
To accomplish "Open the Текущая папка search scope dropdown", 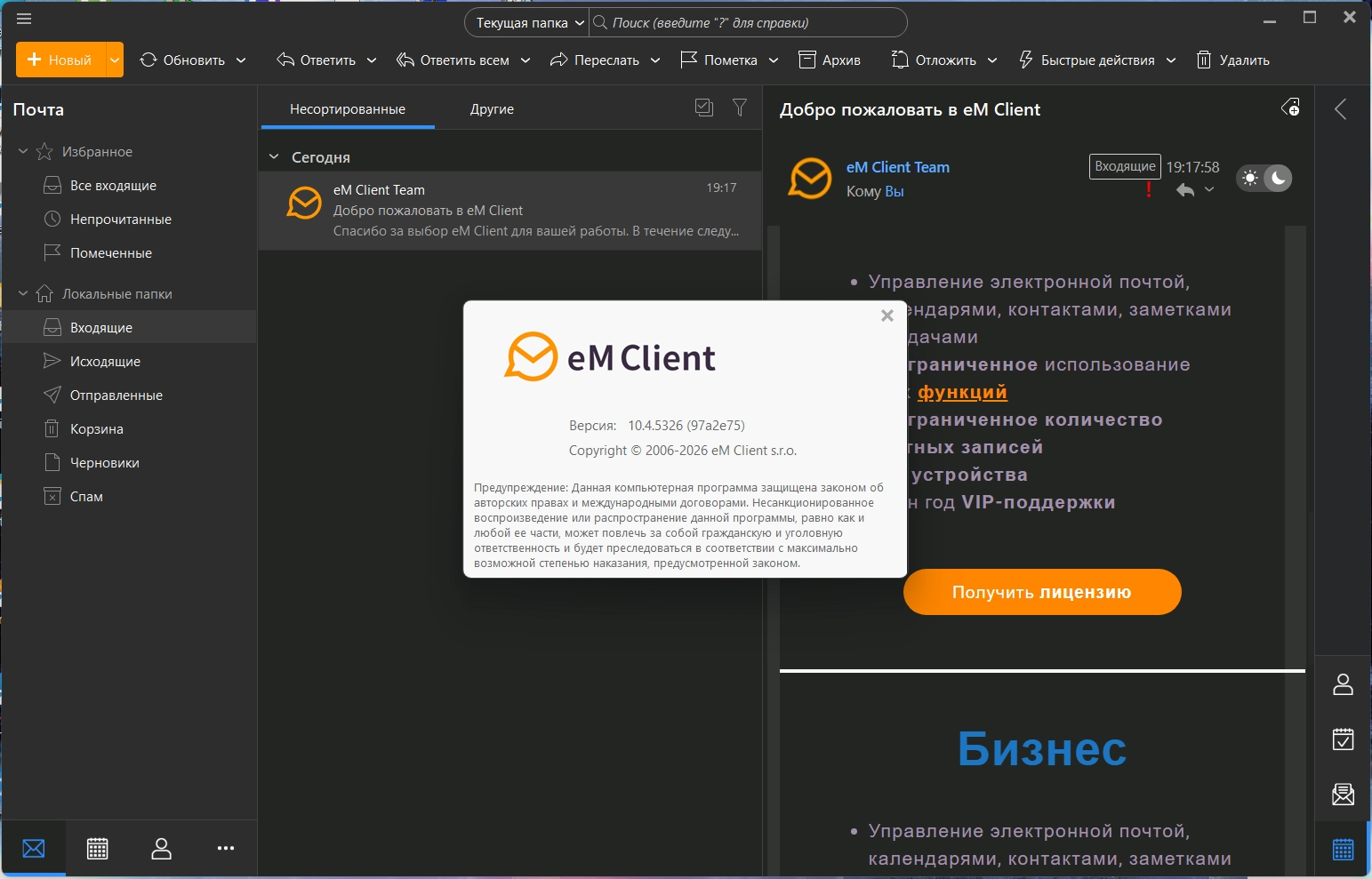I will point(529,22).
